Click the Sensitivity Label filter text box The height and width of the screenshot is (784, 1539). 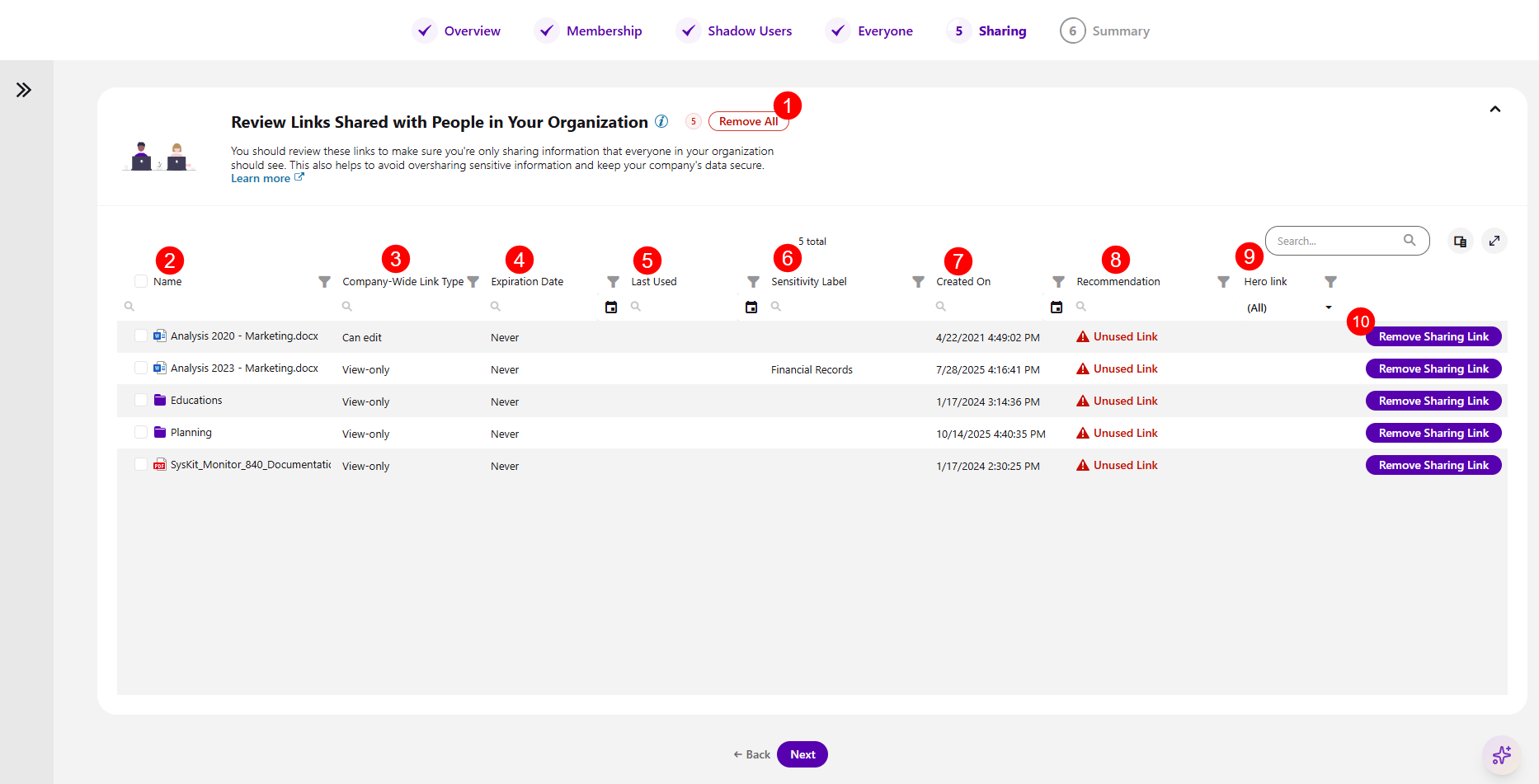point(848,307)
